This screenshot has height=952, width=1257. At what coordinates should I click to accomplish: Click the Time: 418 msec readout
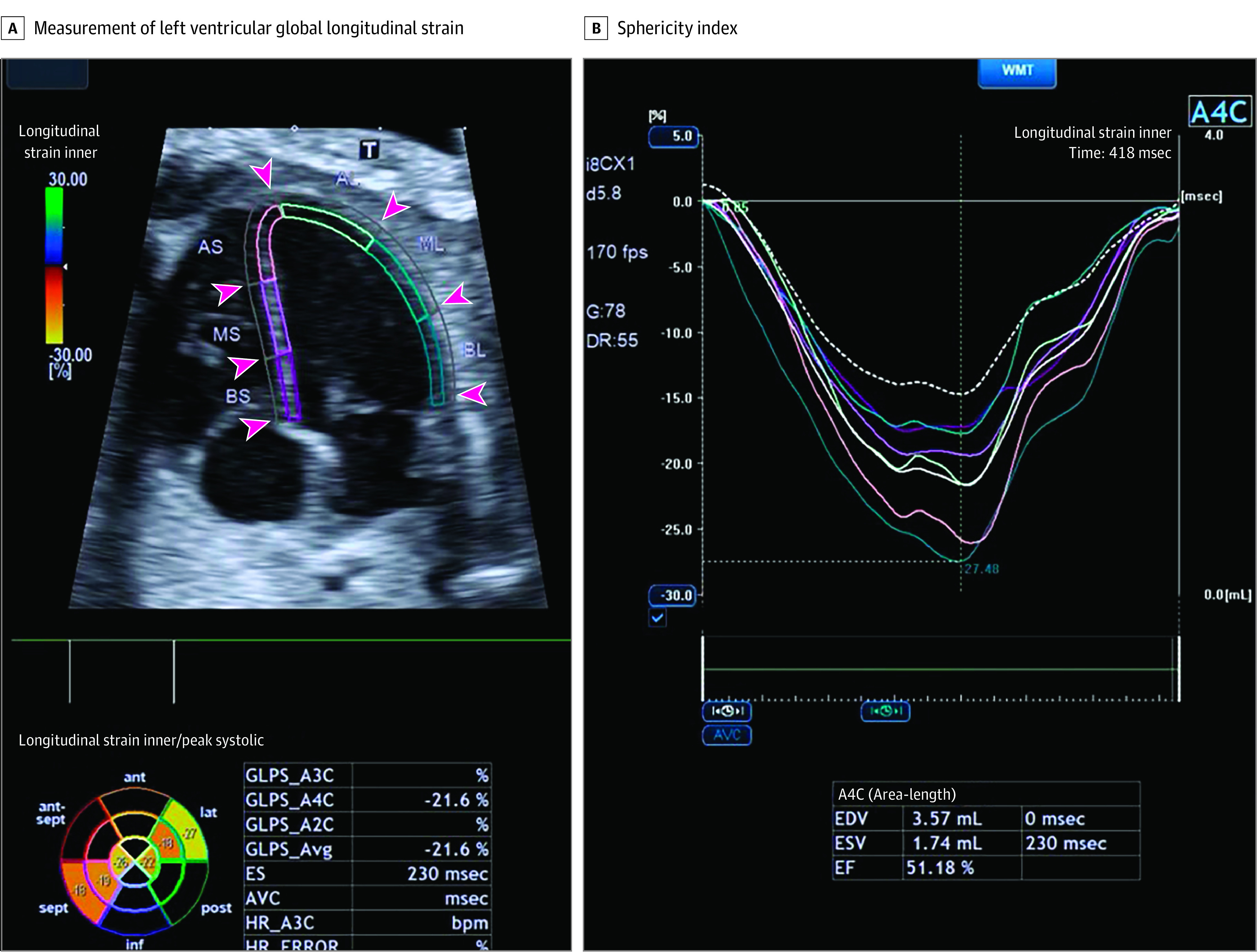click(x=1120, y=153)
